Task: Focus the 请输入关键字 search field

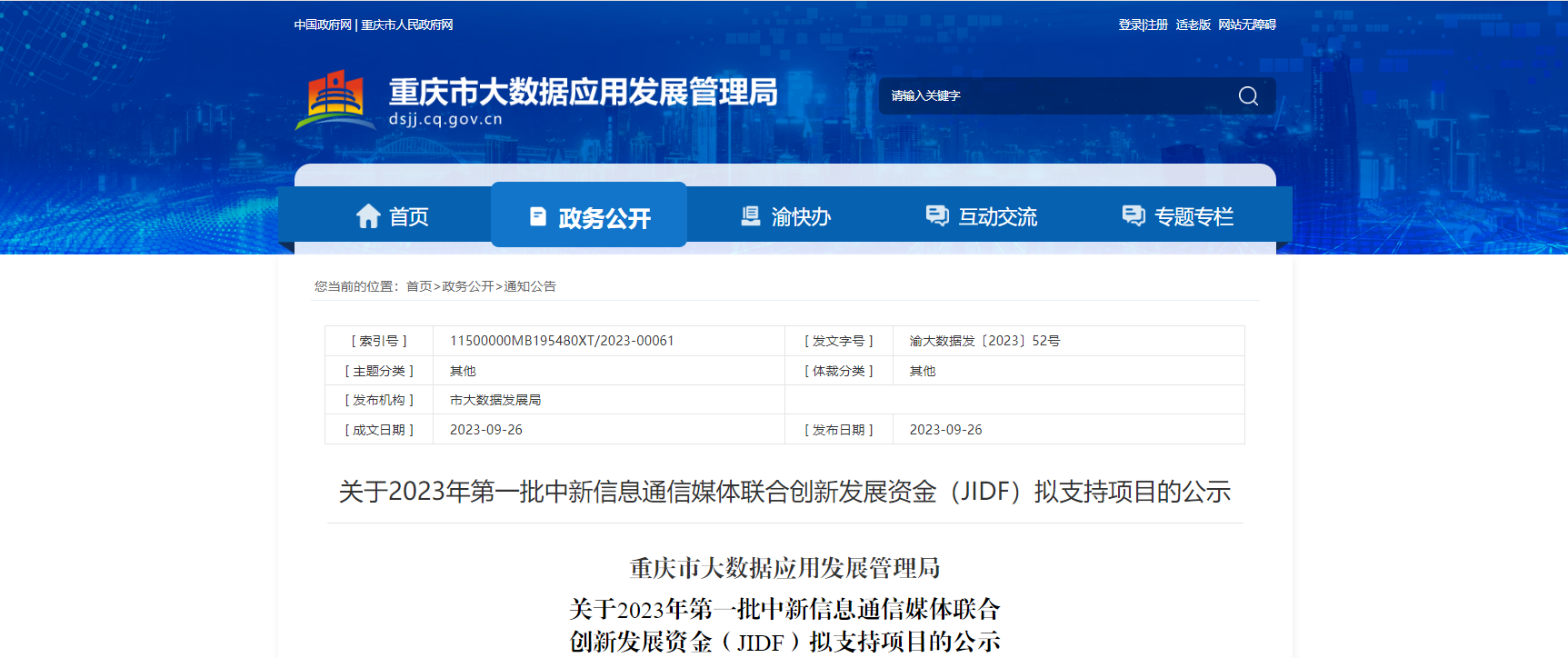Action: pyautogui.click(x=1054, y=96)
